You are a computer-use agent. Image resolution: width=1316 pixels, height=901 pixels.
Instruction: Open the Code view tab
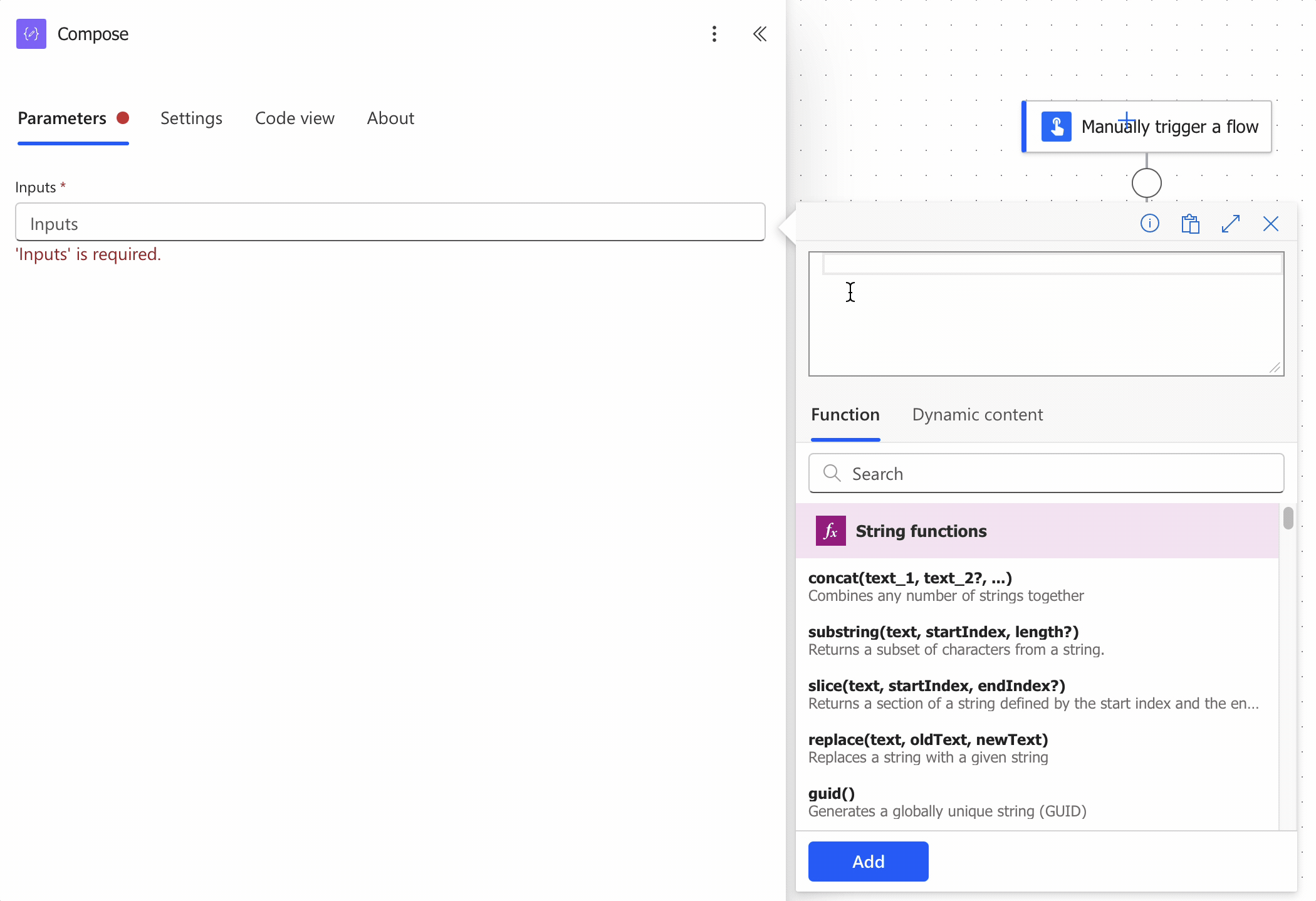coord(295,118)
